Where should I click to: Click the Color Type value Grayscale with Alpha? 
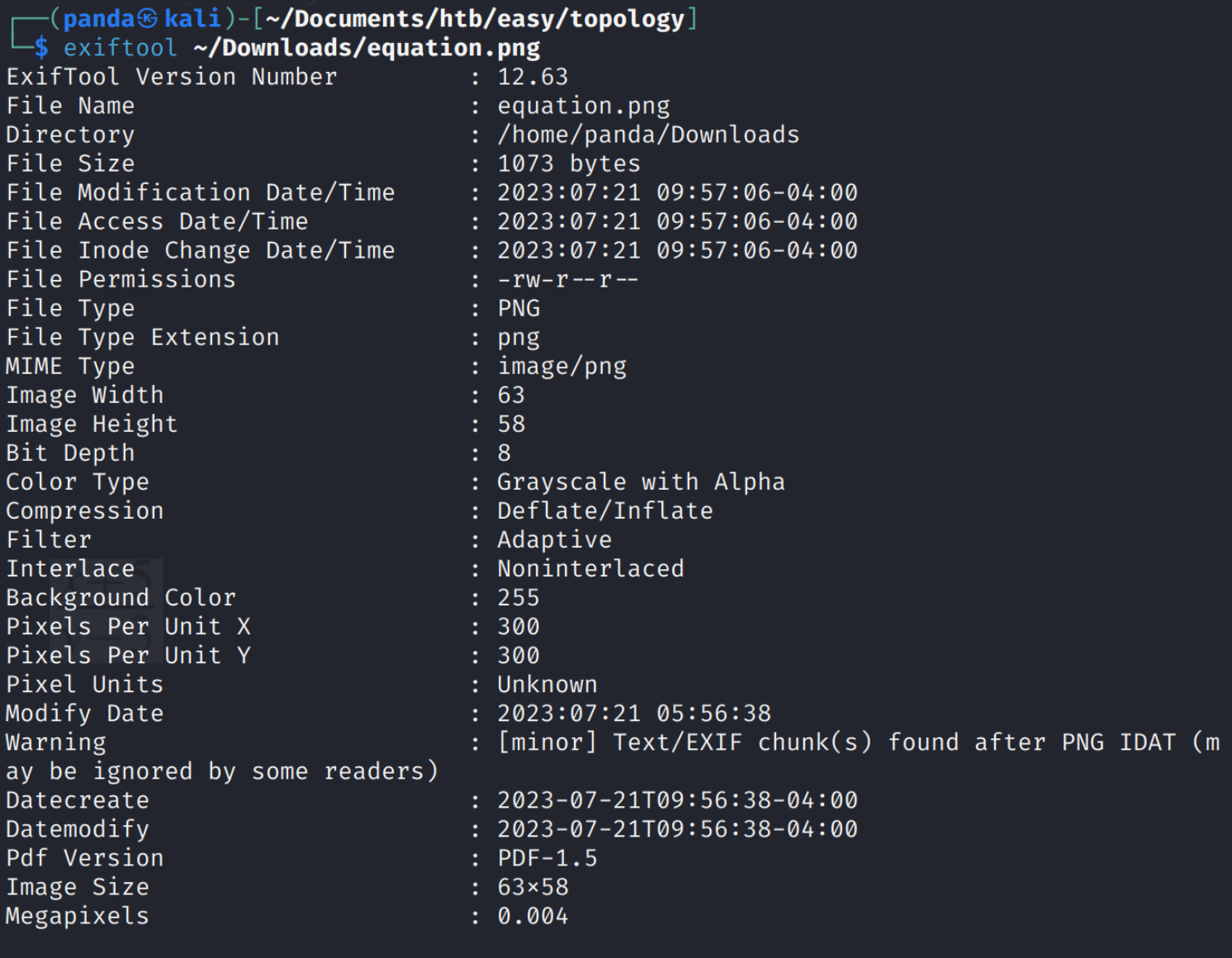[x=641, y=482]
